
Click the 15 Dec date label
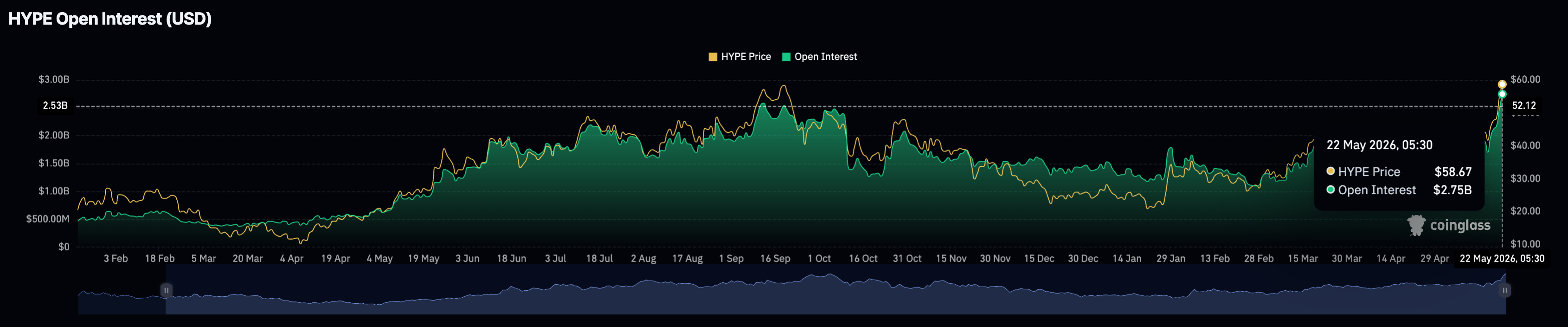tap(1039, 259)
